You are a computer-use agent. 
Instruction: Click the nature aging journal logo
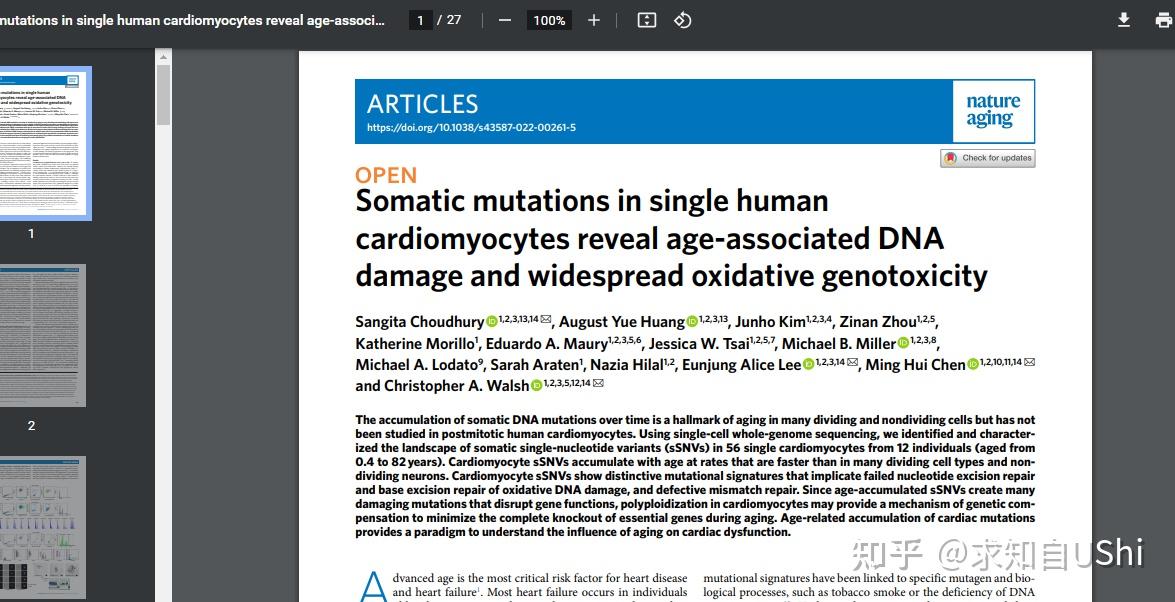point(994,110)
